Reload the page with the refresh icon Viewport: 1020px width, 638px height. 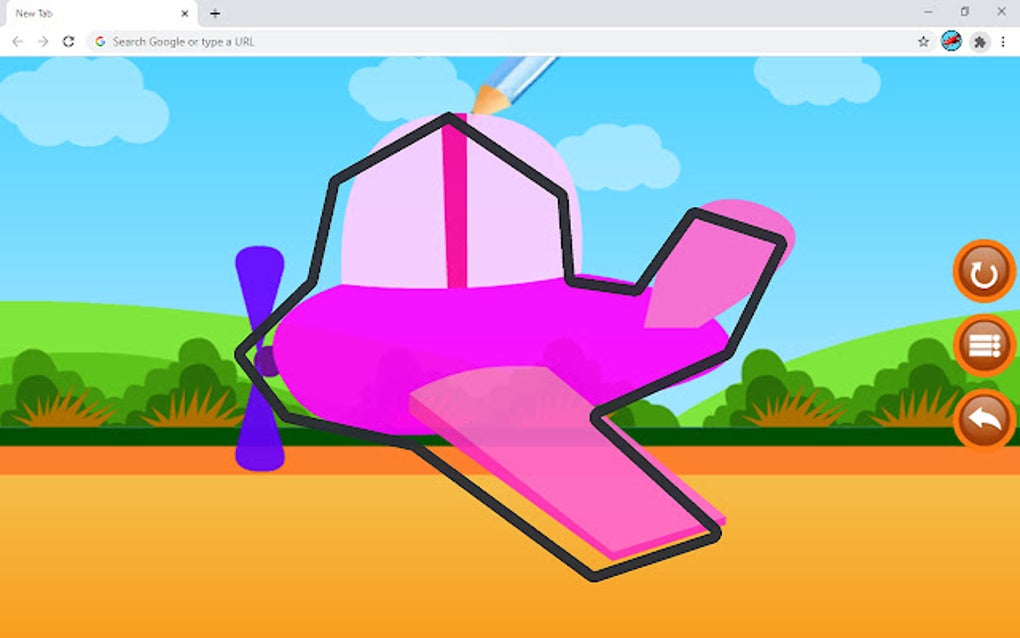67,41
